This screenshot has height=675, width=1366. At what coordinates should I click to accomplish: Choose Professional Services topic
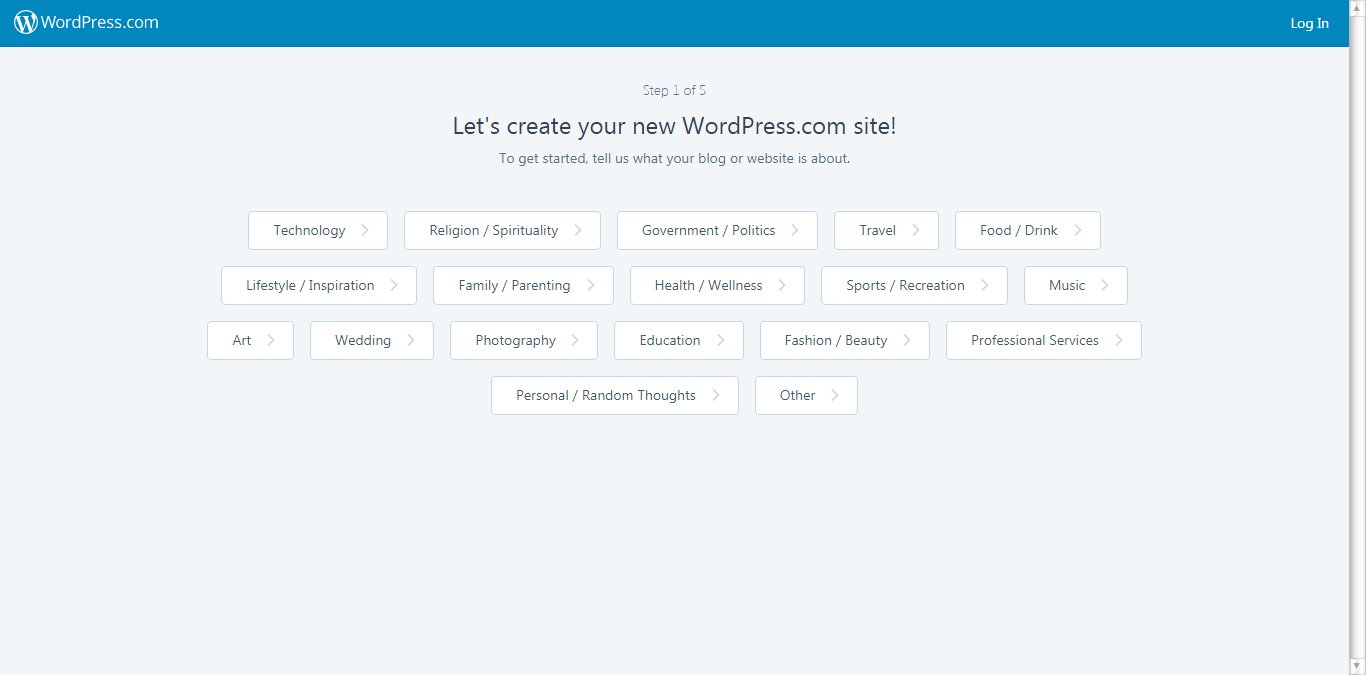coord(1044,340)
